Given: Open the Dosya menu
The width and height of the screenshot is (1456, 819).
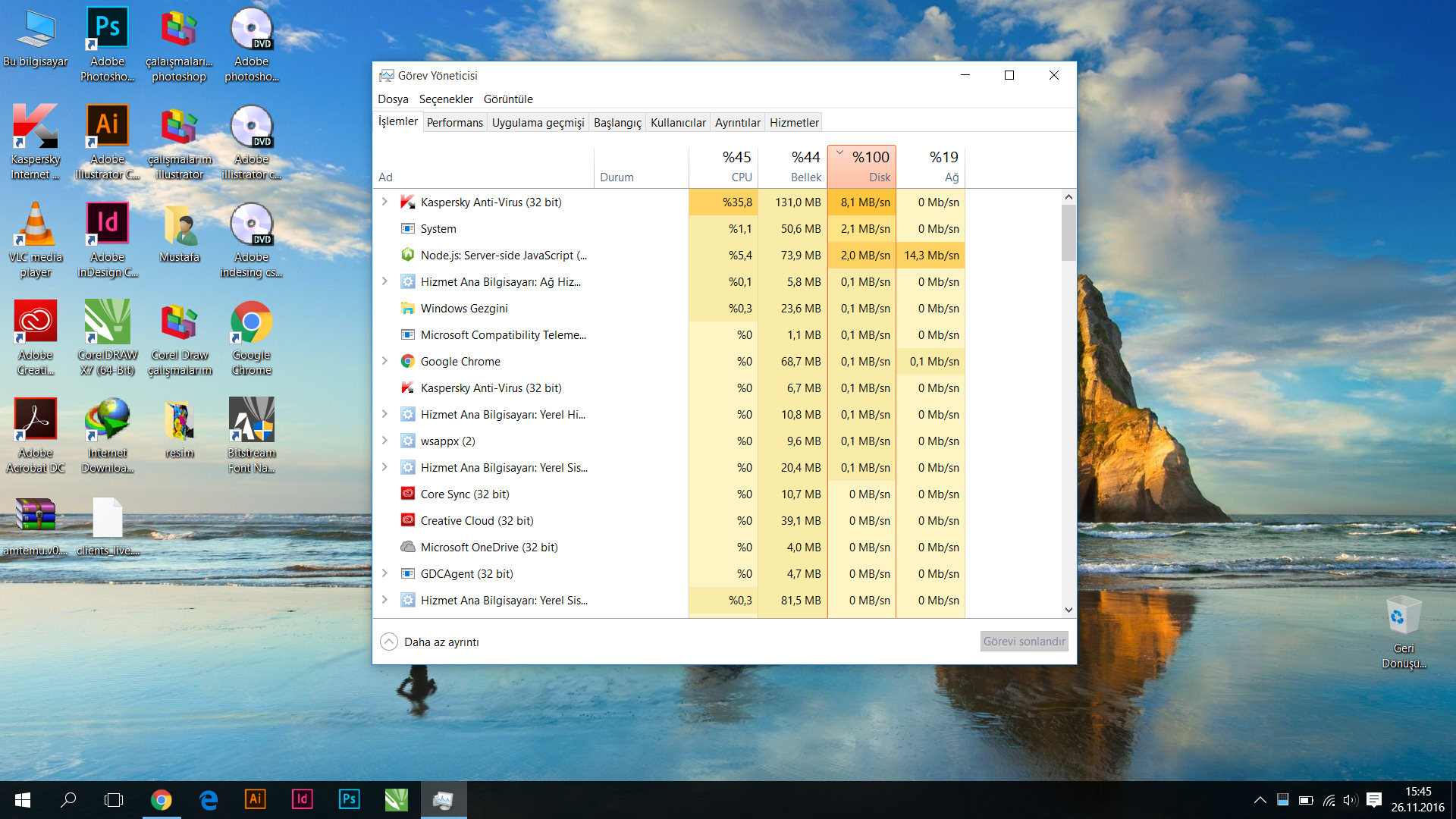Looking at the screenshot, I should click(393, 99).
